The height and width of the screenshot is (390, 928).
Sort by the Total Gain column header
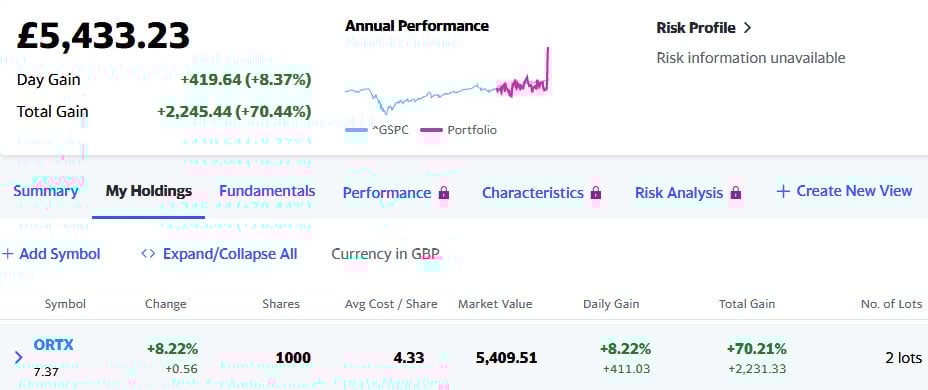click(747, 304)
